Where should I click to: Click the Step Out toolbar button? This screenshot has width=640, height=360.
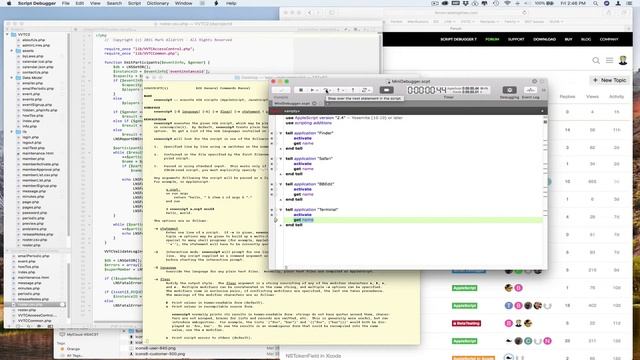(353, 90)
